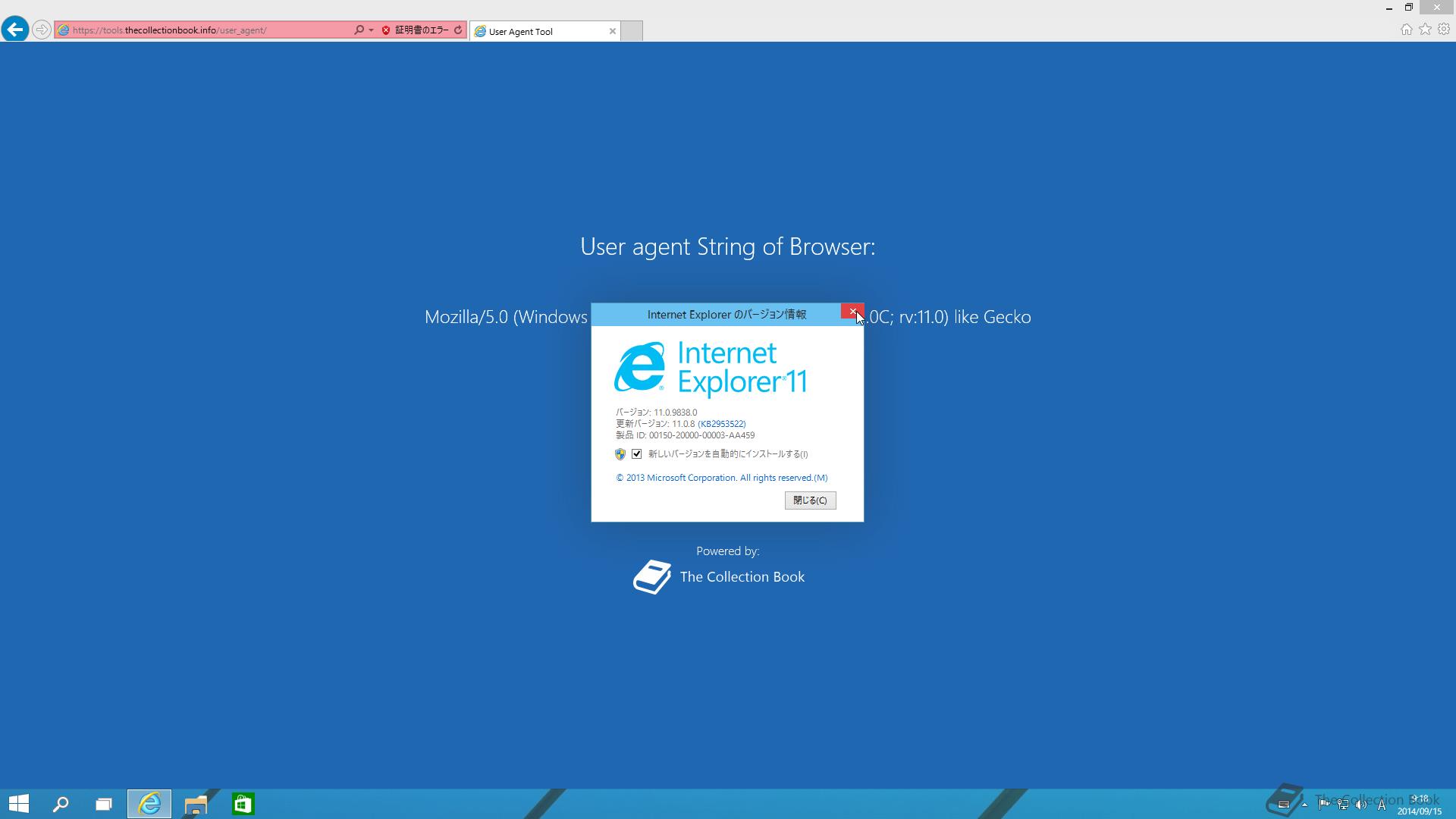Click the site favicon in the address bar

[64, 30]
